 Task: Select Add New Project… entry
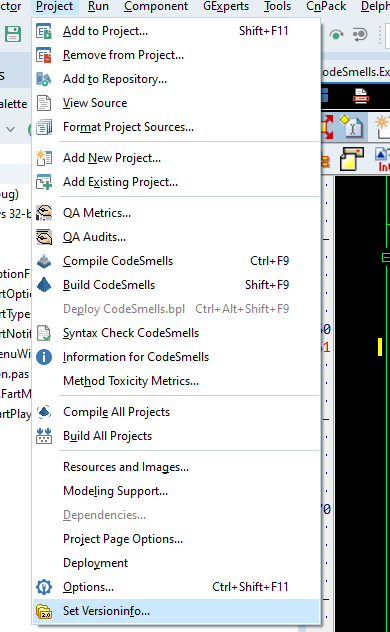coord(176,158)
